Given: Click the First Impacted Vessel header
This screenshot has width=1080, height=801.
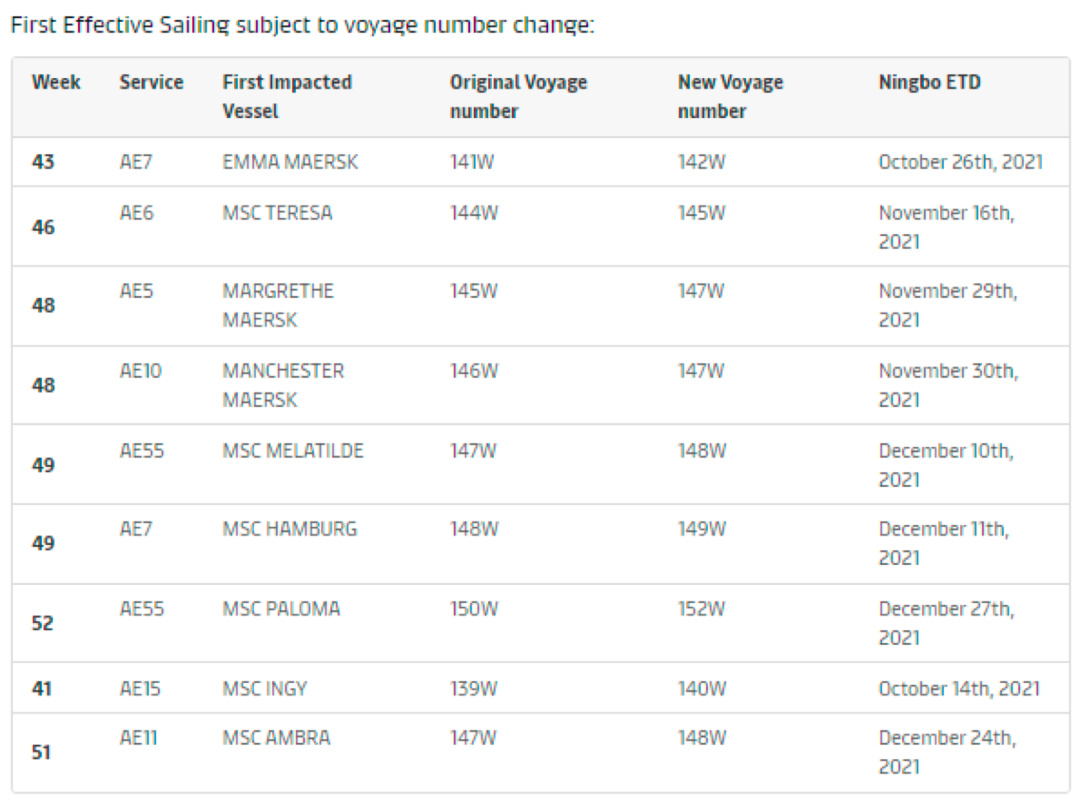Looking at the screenshot, I should click(287, 97).
